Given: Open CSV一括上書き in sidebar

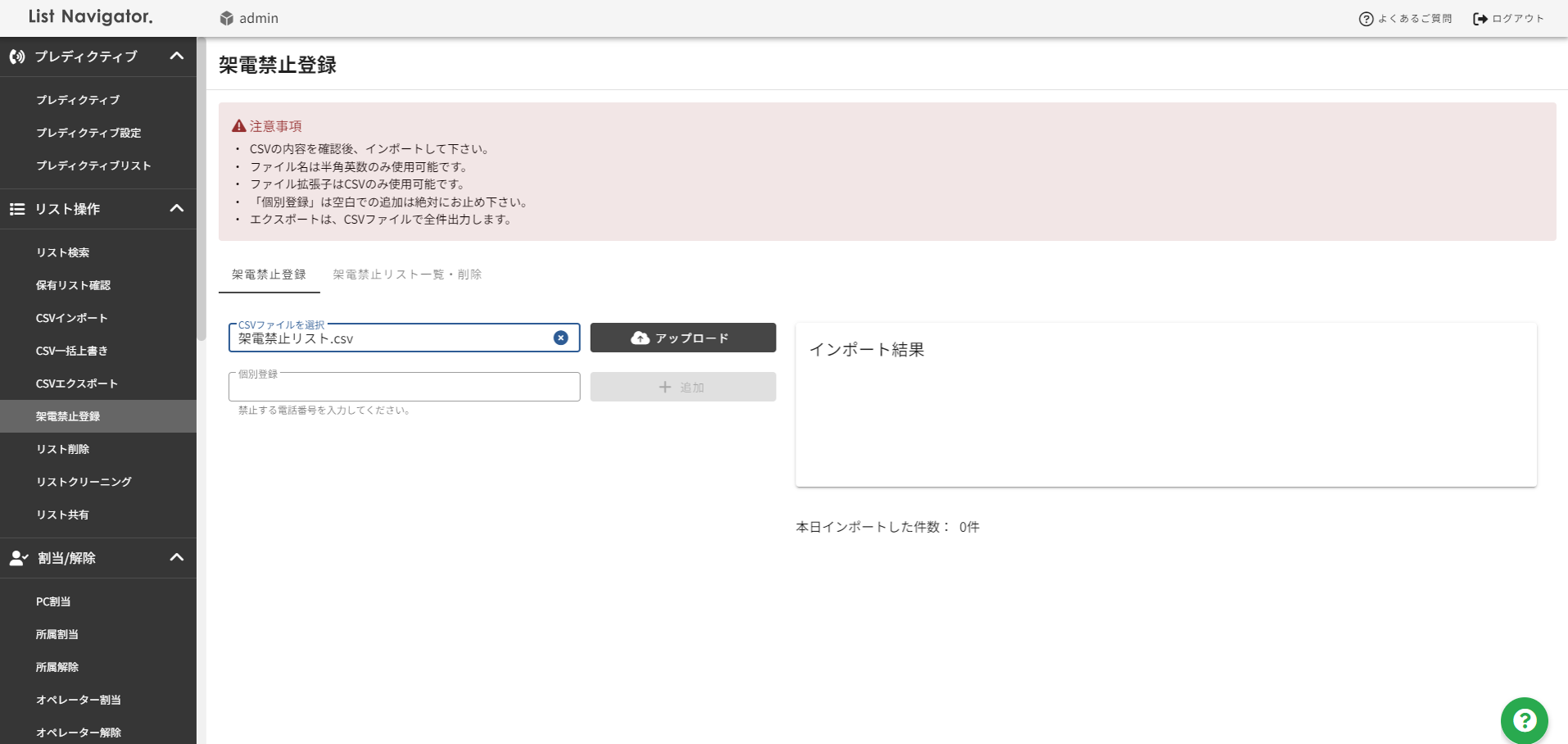Looking at the screenshot, I should click(98, 351).
